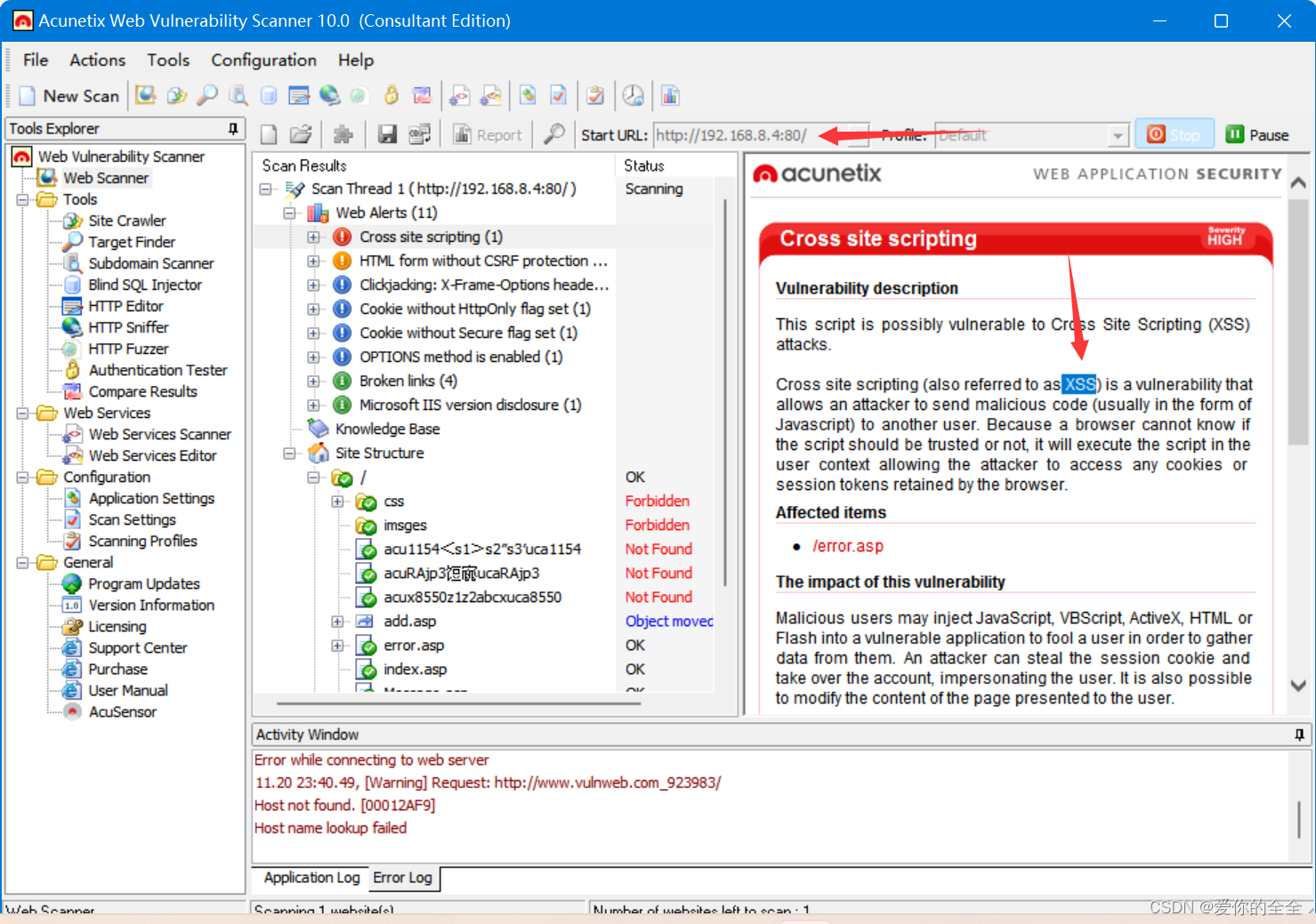
Task: Expand Cookie without HttpOnly flag set node
Action: click(313, 309)
